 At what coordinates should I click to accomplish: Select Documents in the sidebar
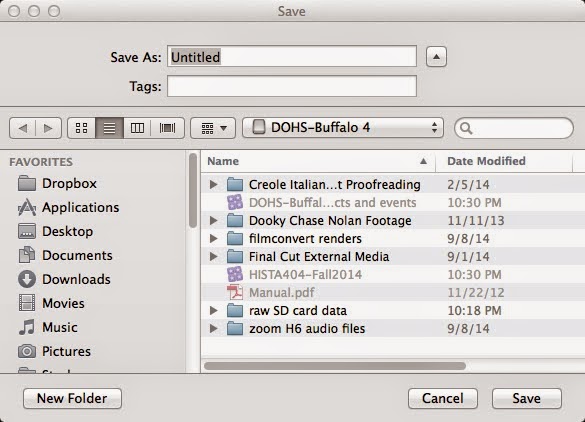click(x=65, y=256)
